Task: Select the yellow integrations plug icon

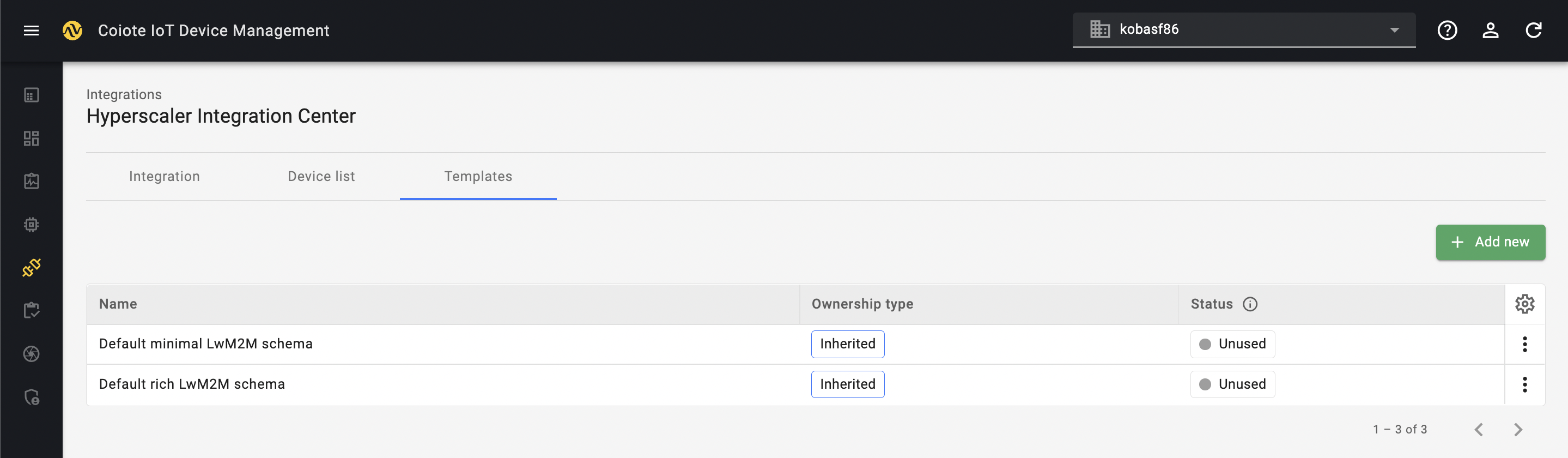Action: pos(31,267)
